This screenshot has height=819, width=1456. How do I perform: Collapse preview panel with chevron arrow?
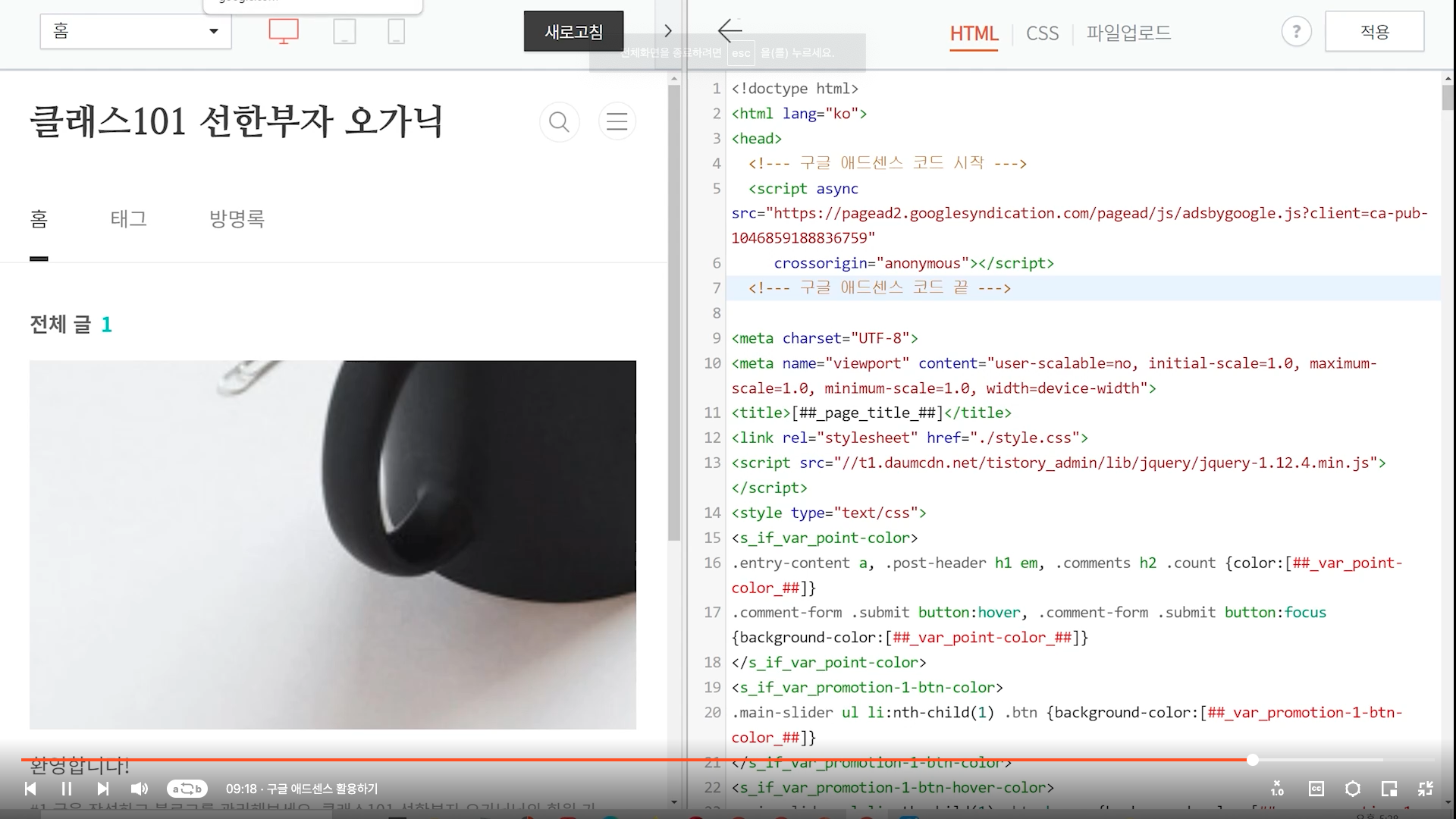click(x=668, y=31)
